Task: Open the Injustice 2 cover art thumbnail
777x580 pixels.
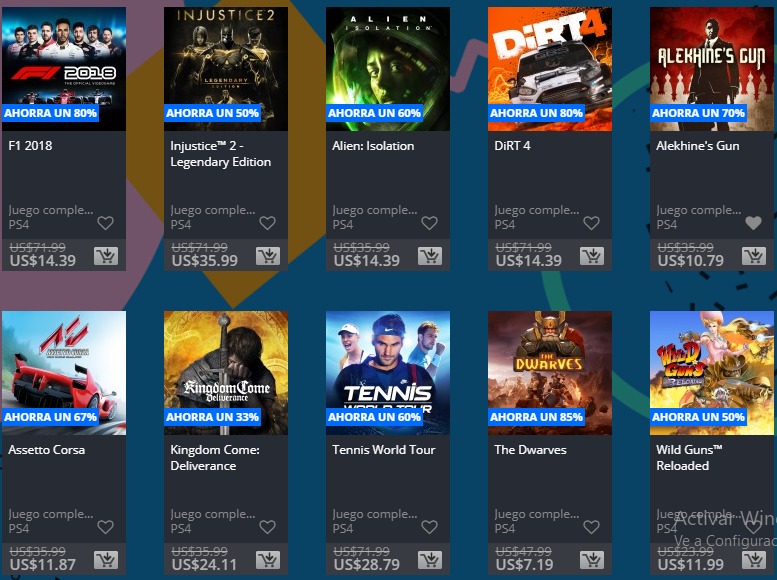Action: (226, 69)
